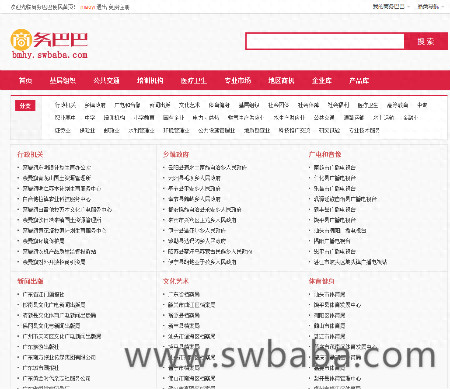Select 乡镇政府 in the 分类 filter row
The height and width of the screenshot is (389, 450).
click(95, 105)
